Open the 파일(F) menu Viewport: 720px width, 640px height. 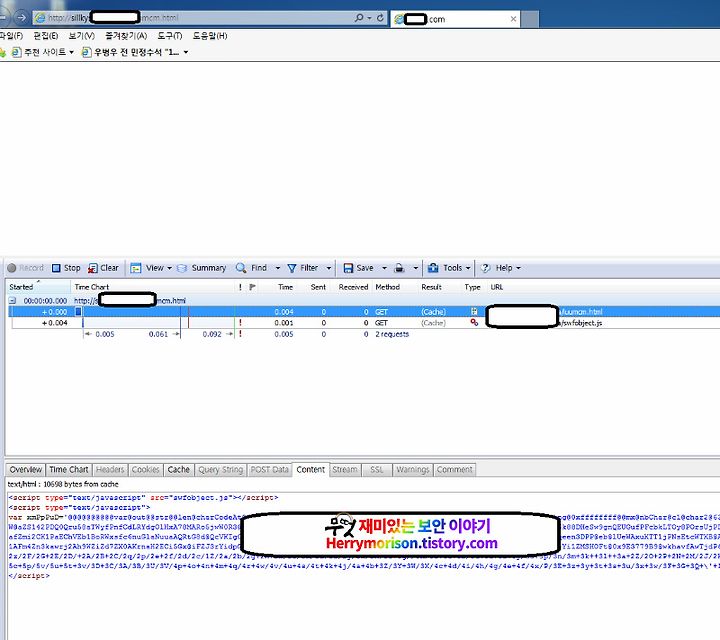point(11,36)
